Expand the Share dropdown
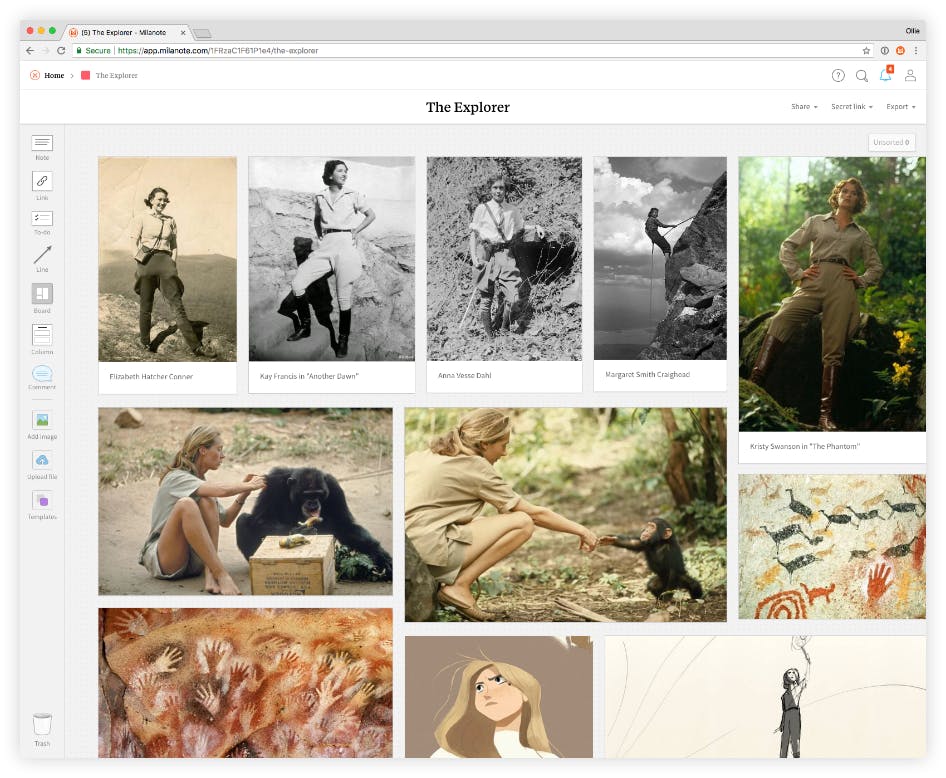The width and height of the screenshot is (946, 778). click(x=804, y=107)
